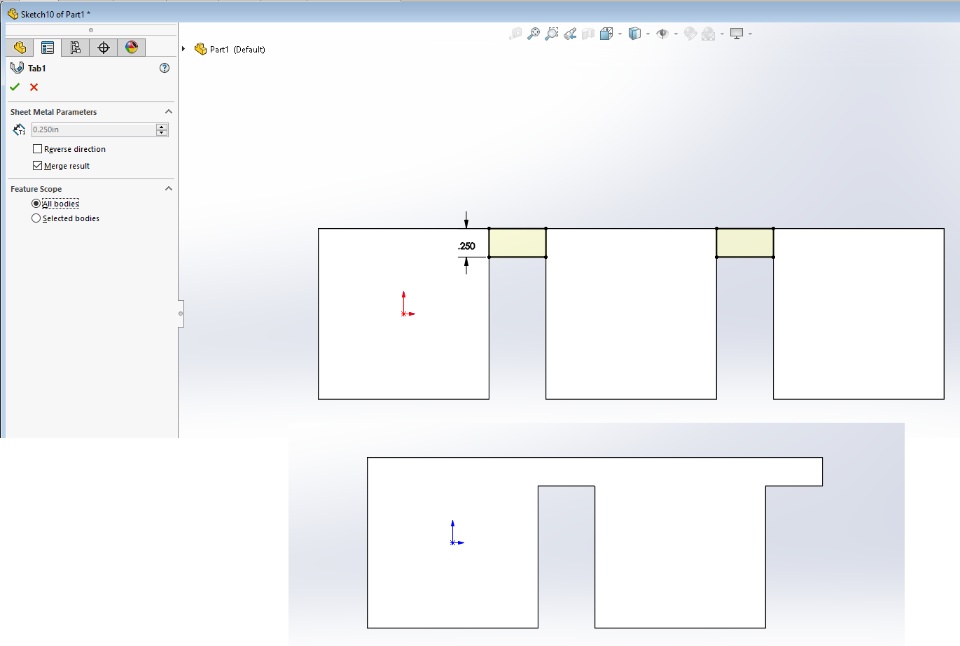Open the View Settings dropdown arrow

(x=750, y=34)
